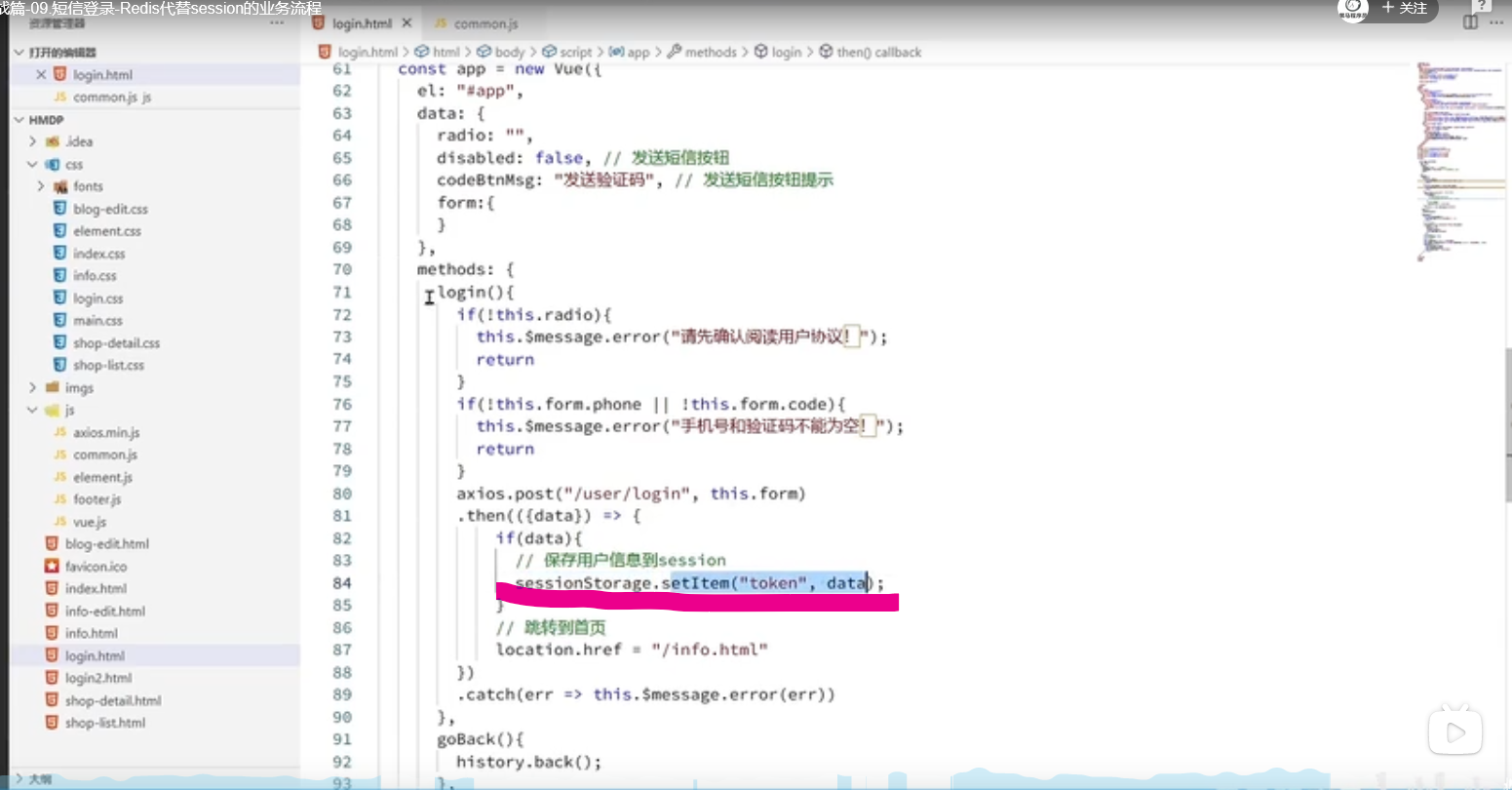Open shop-detail.css file
1512x790 pixels.
point(116,343)
